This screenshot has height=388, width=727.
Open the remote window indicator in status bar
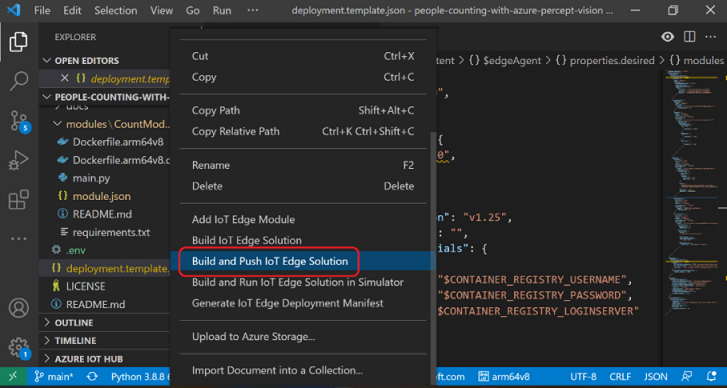13,377
